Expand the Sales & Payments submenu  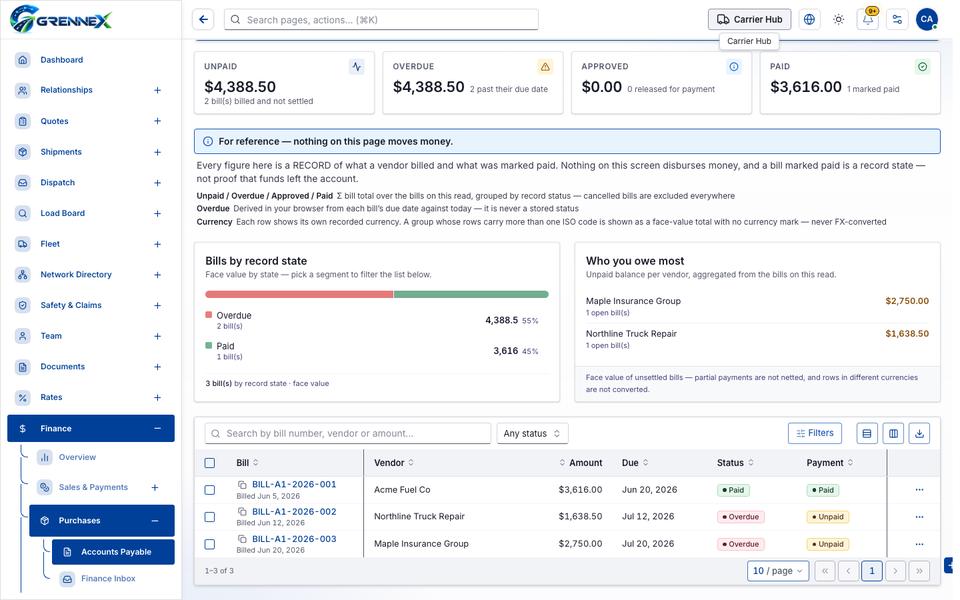[155, 487]
